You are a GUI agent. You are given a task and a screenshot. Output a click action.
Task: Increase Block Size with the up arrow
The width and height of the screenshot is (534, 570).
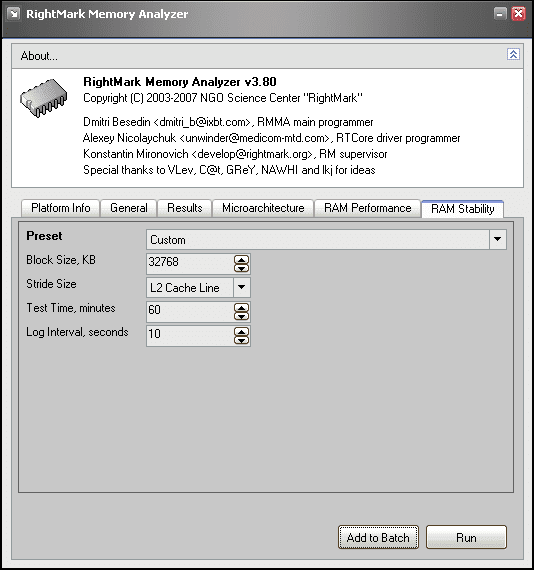click(x=241, y=260)
